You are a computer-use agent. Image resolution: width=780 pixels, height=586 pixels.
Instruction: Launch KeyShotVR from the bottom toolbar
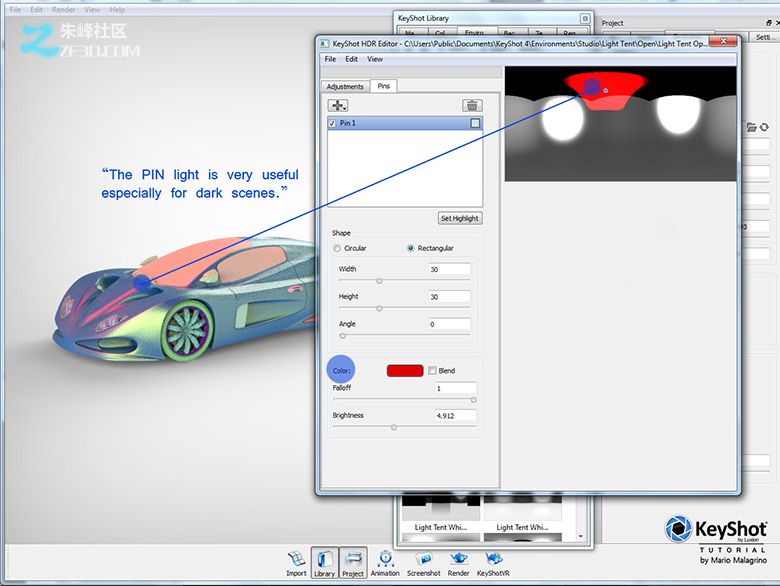[x=493, y=564]
